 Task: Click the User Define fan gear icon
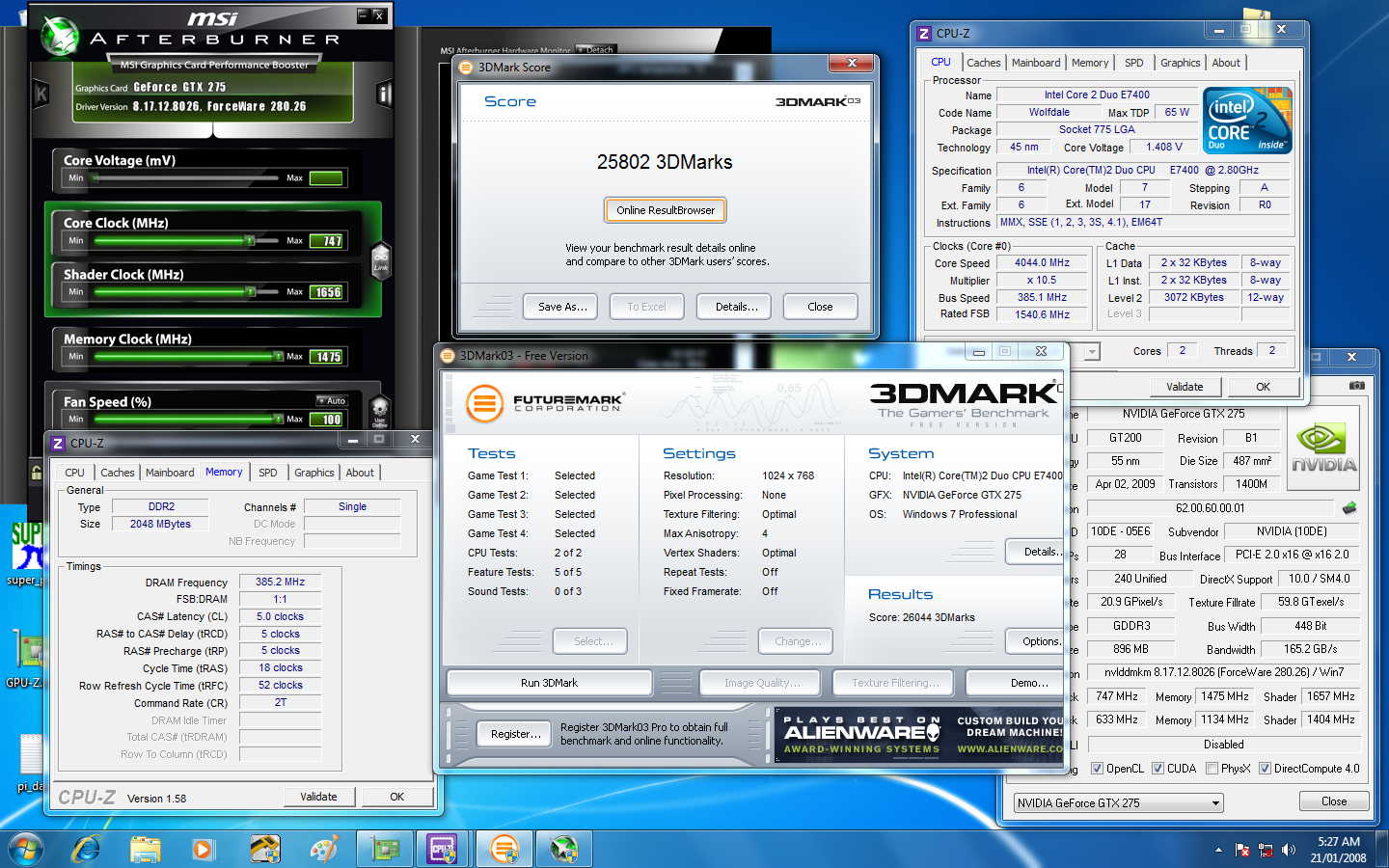pos(380,411)
